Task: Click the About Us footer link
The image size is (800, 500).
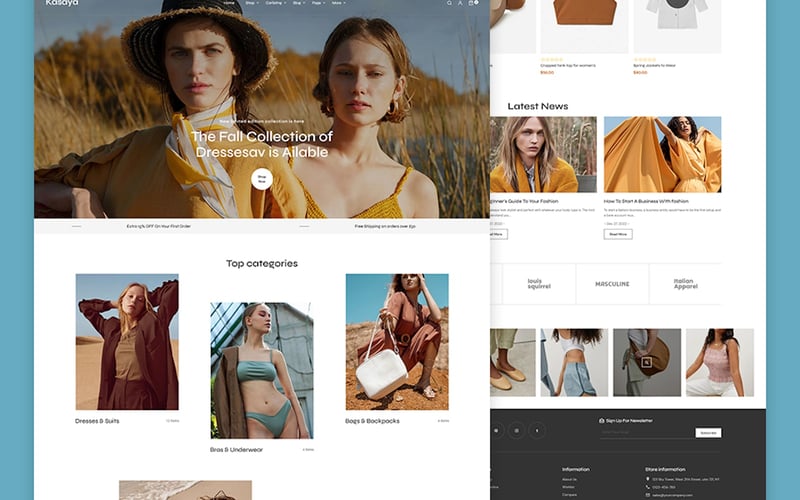Action: click(569, 479)
